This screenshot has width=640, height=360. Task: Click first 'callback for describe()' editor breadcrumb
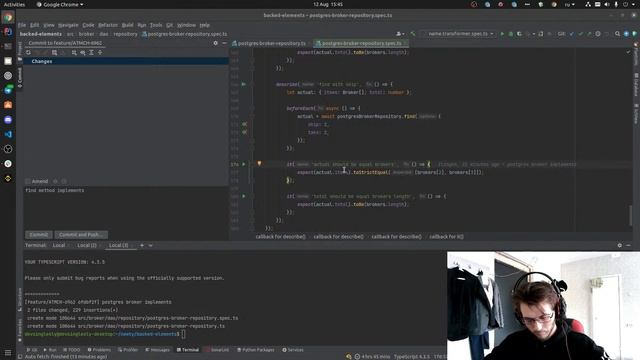(280, 237)
